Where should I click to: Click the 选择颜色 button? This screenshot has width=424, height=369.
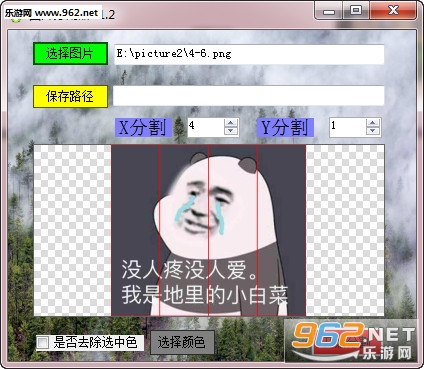[x=182, y=342]
